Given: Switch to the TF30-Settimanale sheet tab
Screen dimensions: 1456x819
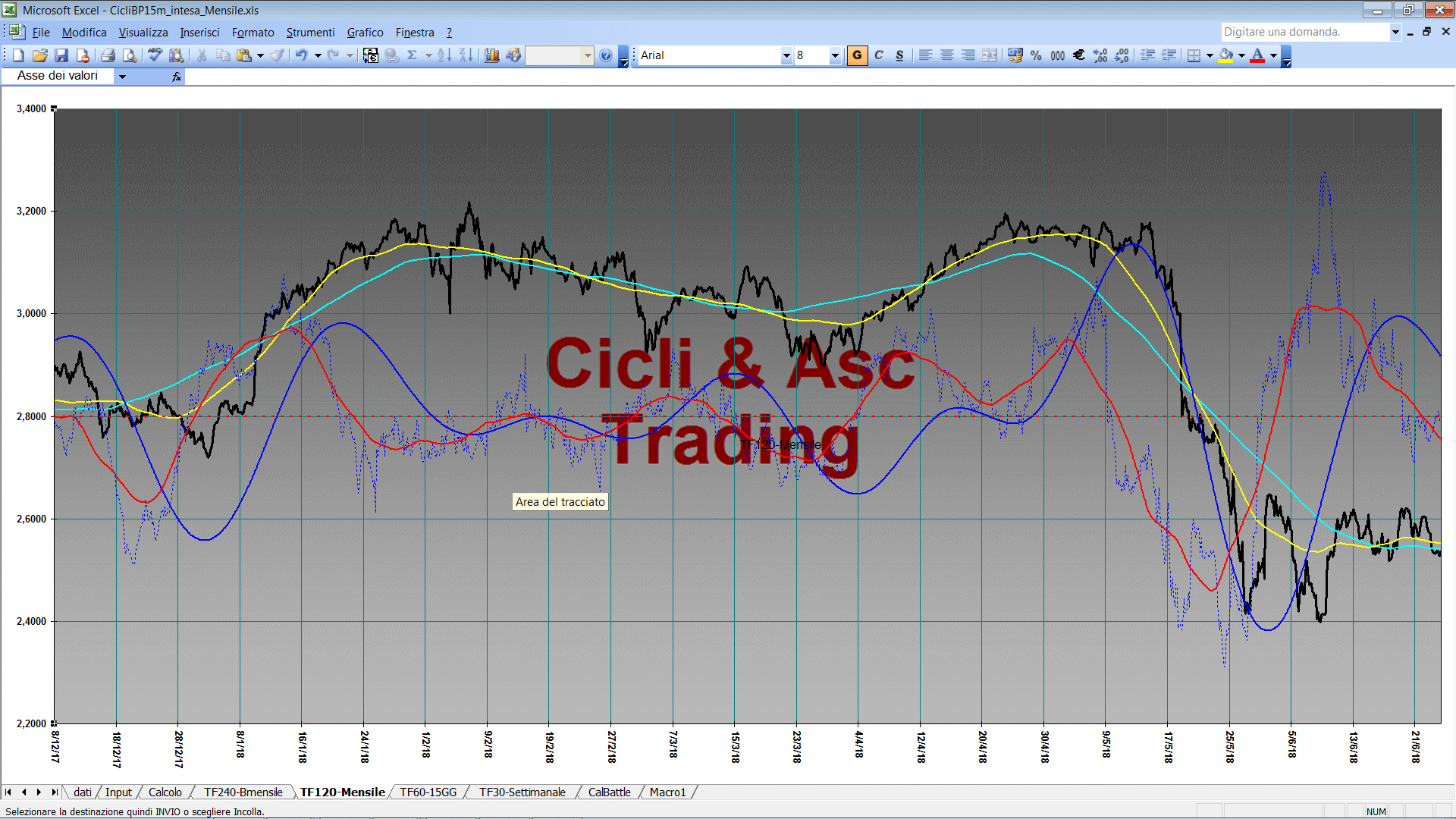Looking at the screenshot, I should 522,792.
